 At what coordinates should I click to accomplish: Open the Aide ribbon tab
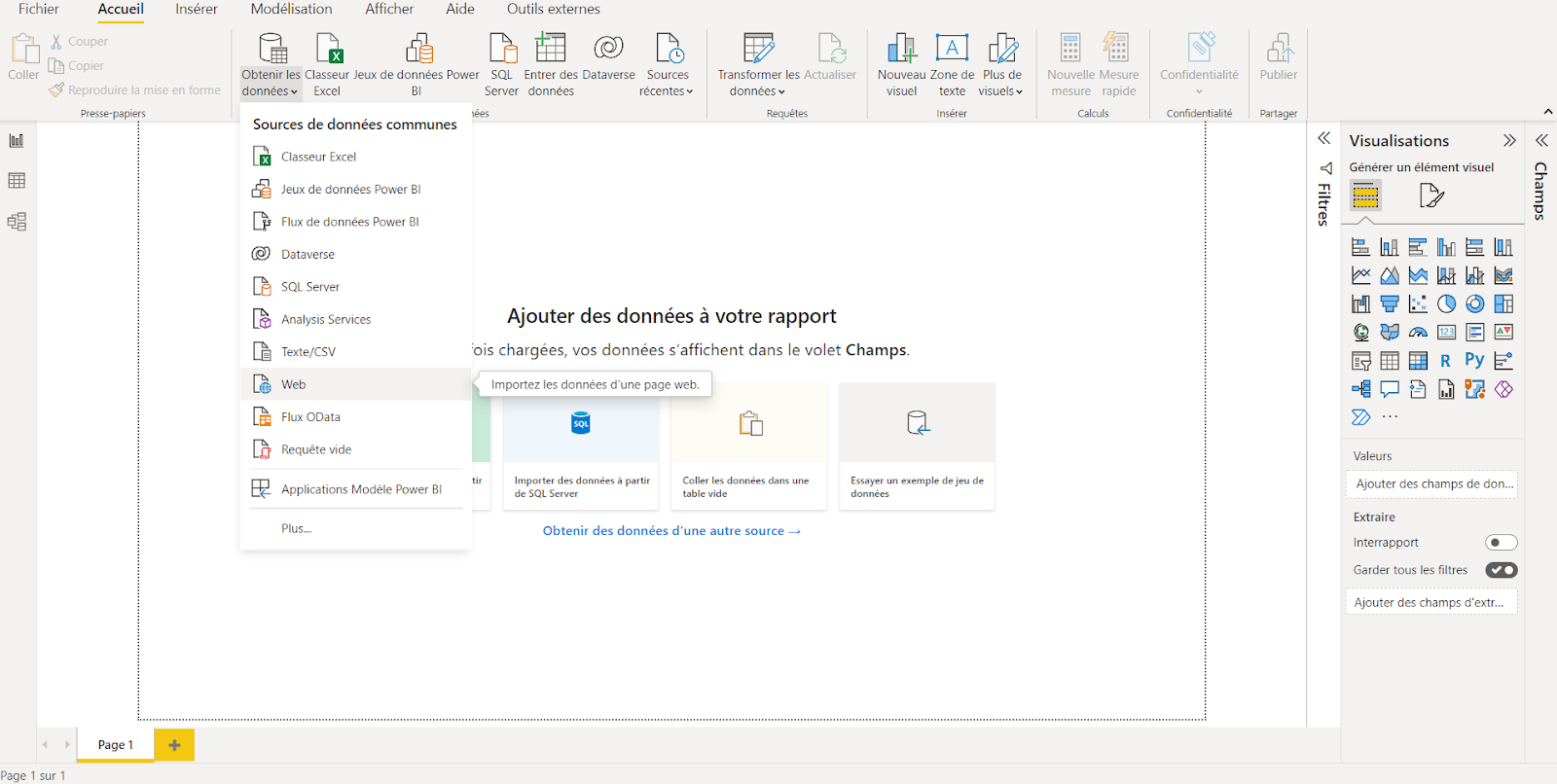(x=460, y=9)
